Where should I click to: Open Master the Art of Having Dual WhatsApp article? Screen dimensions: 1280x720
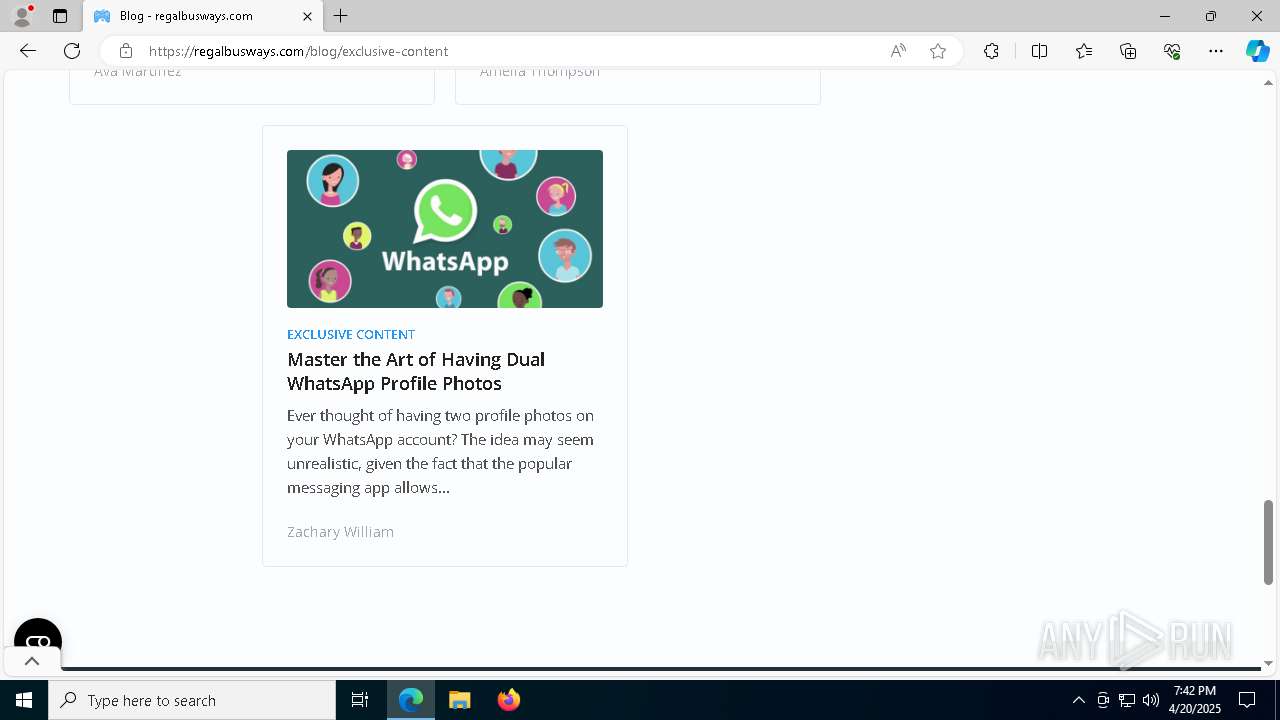click(416, 371)
